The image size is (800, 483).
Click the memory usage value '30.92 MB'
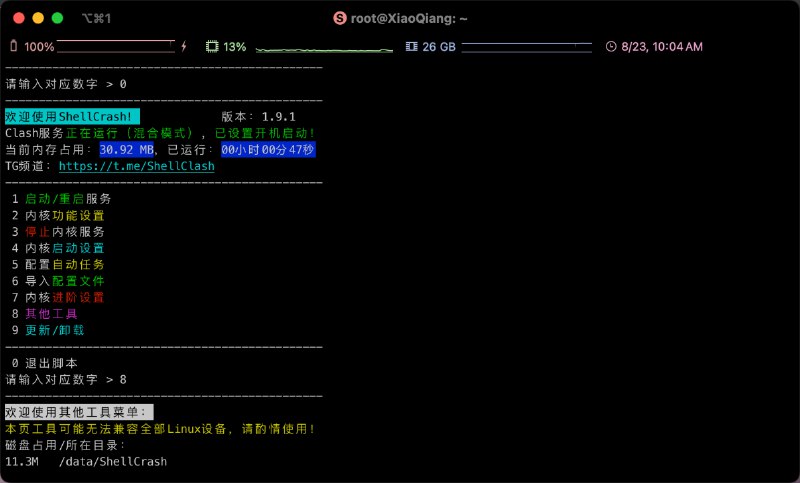coord(127,149)
